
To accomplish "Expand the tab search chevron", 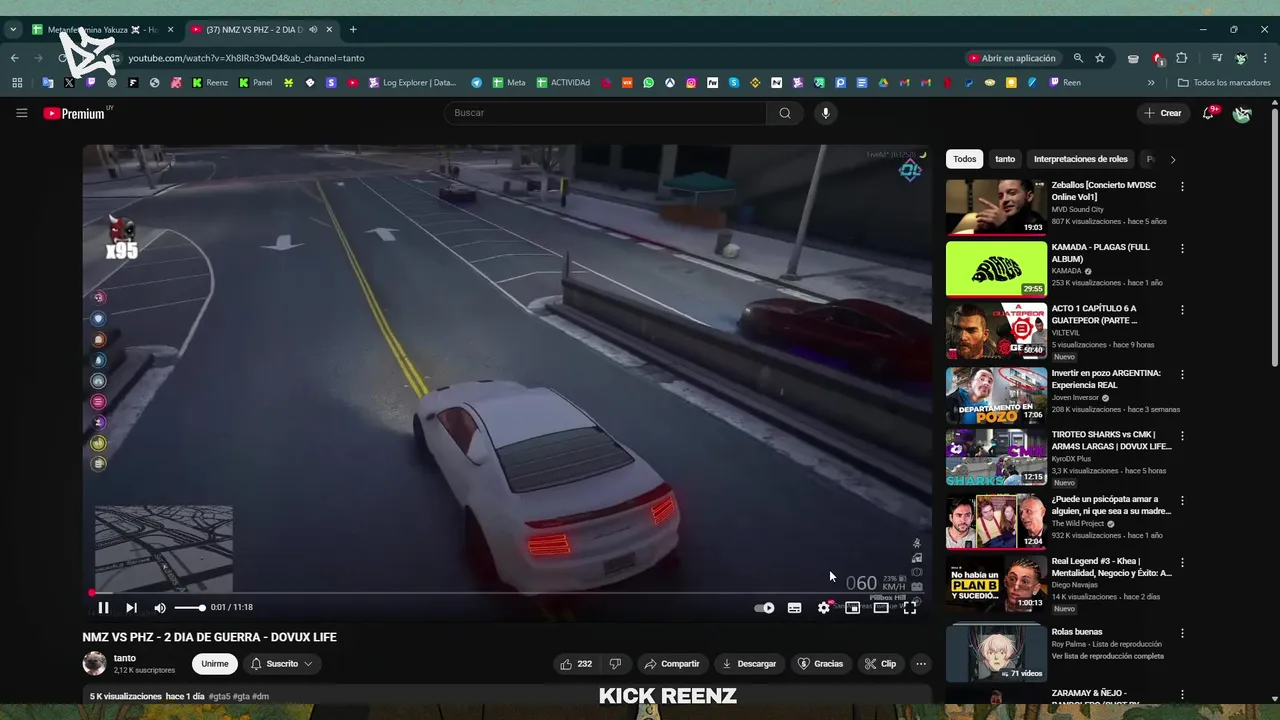I will (x=13, y=30).
